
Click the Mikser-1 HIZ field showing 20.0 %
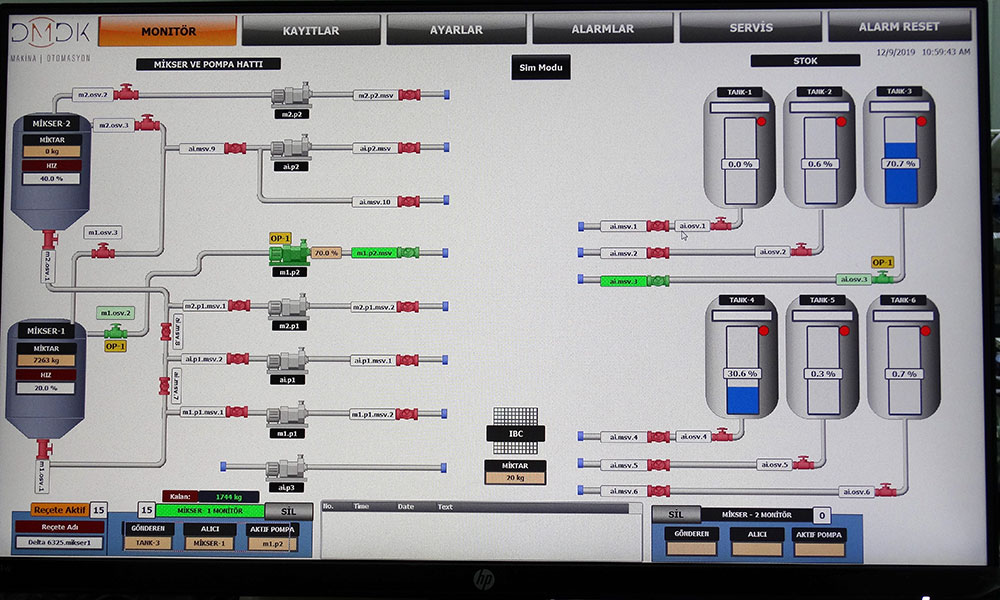45,388
